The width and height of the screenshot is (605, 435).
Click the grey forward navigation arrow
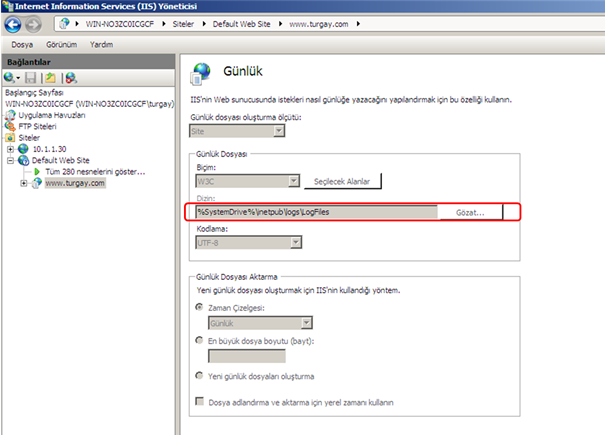coord(34,25)
